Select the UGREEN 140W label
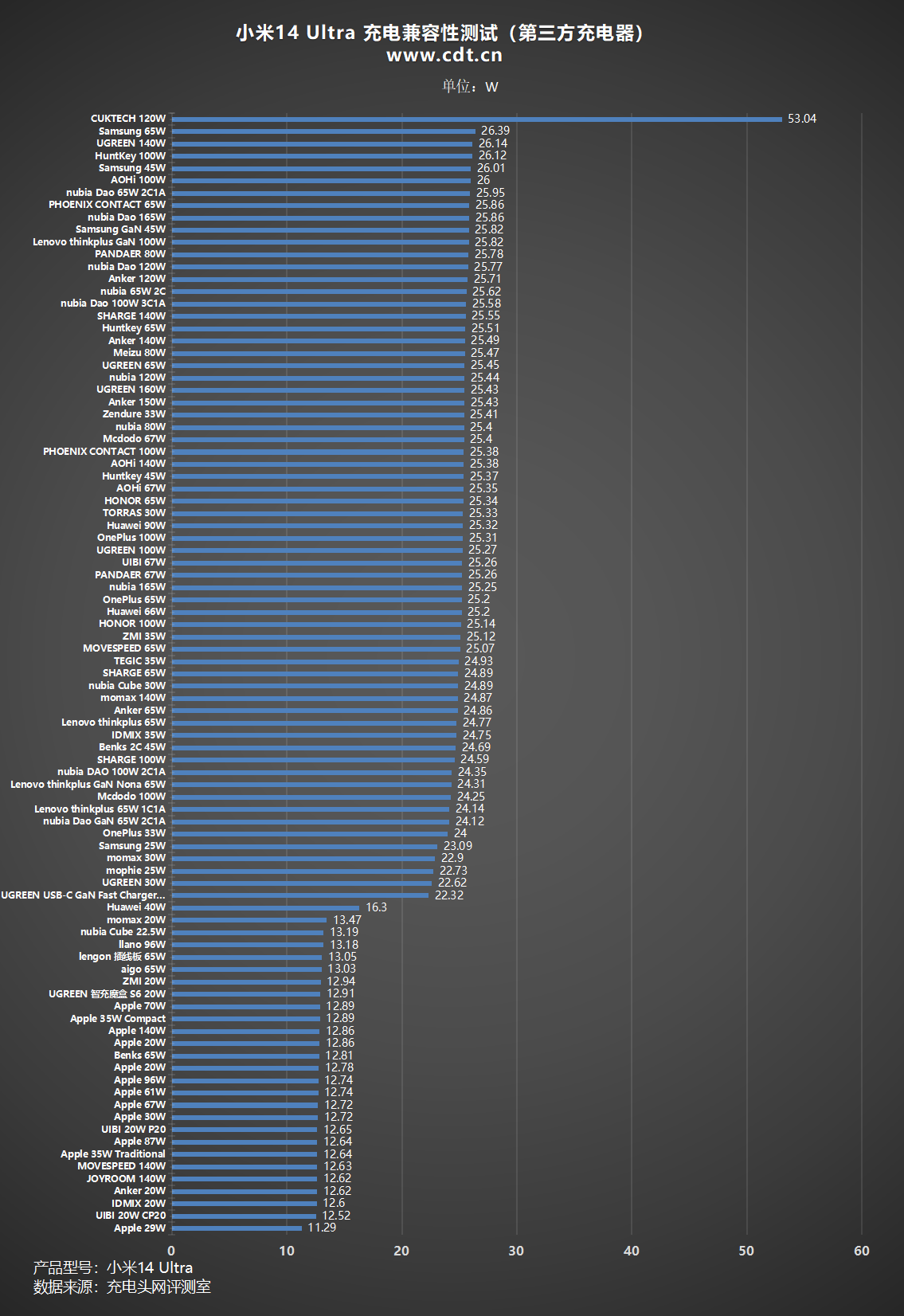 click(x=131, y=143)
